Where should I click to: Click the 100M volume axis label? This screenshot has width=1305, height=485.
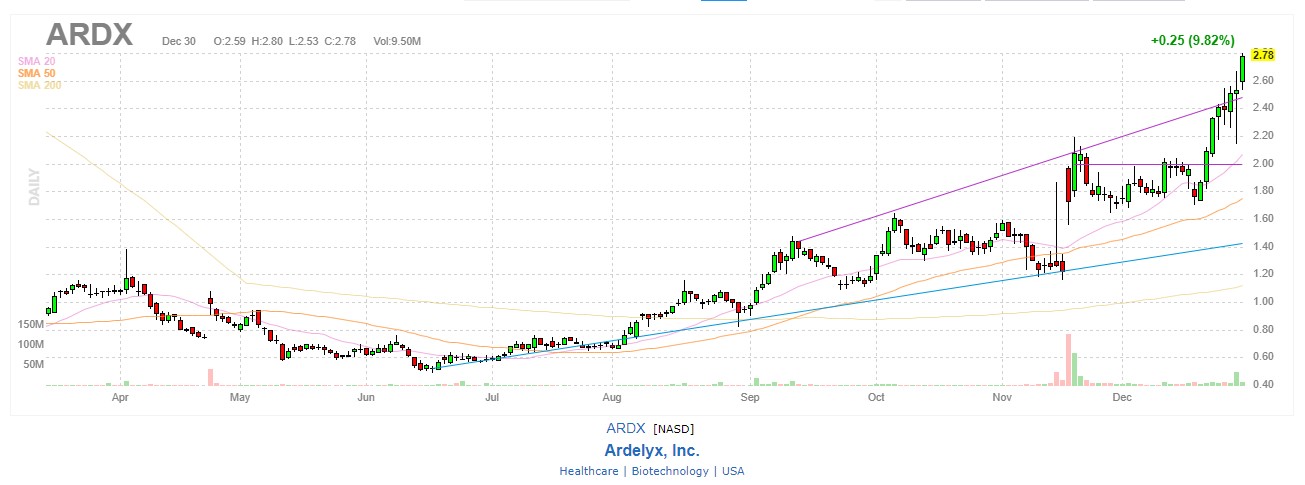(x=30, y=344)
